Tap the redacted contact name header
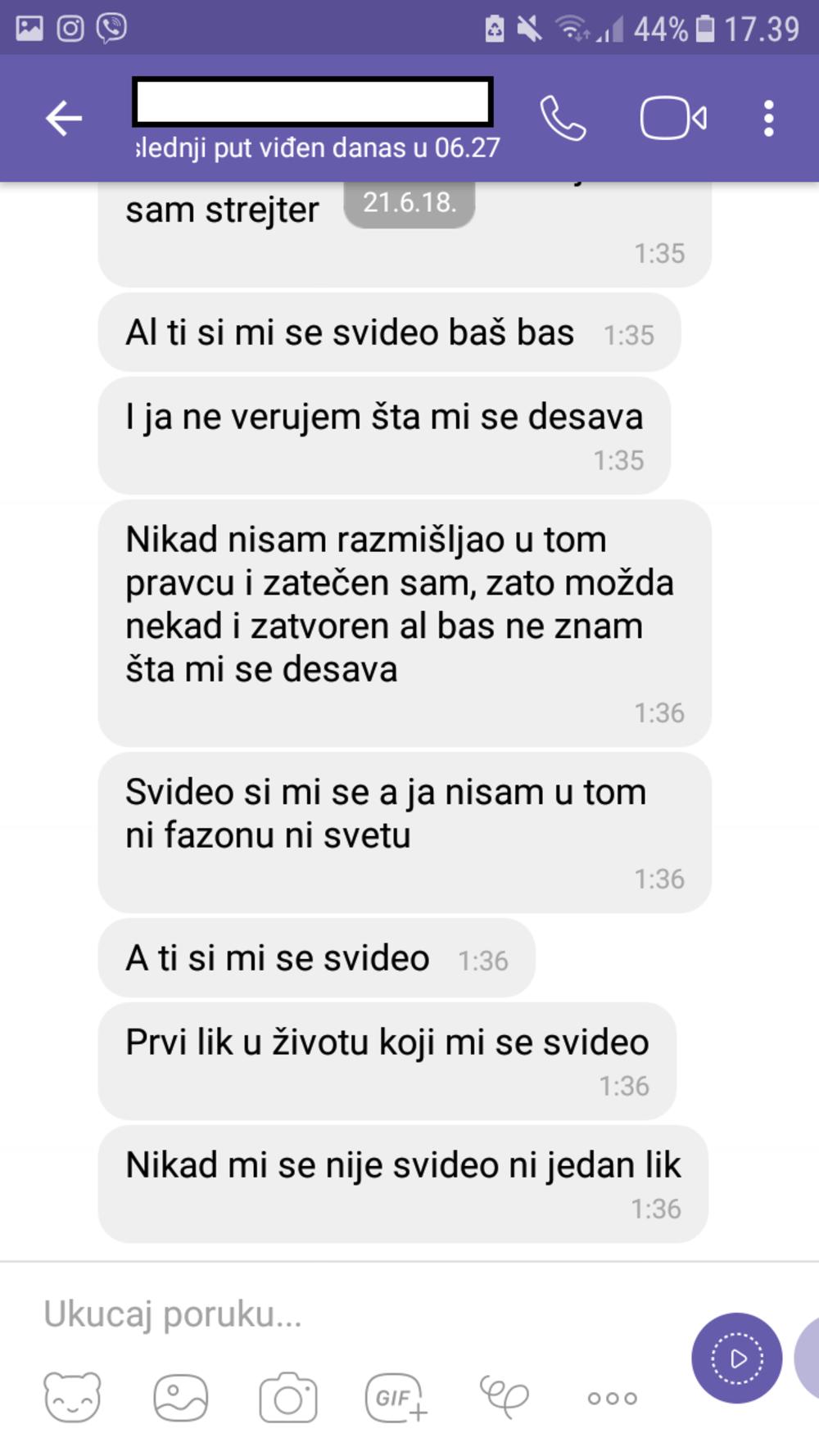 312,102
